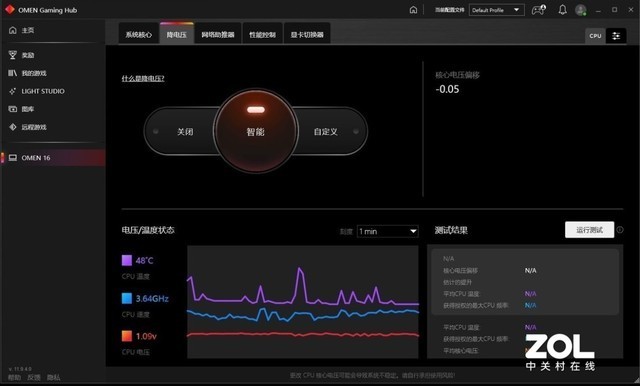Select the 关闭 undervolt mode
The height and width of the screenshot is (386, 640).
pyautogui.click(x=185, y=132)
